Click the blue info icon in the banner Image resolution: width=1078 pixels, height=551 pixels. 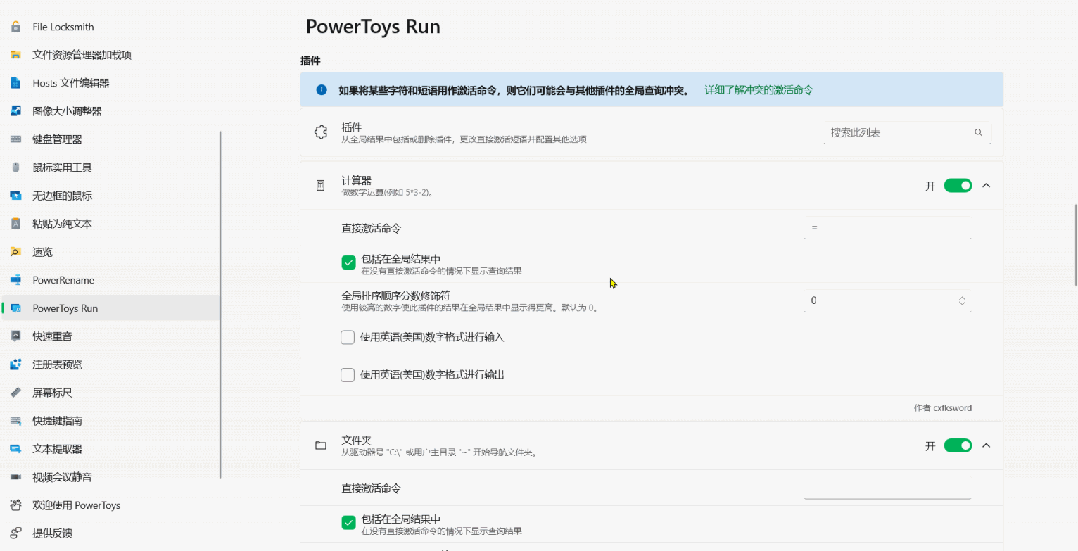320,90
